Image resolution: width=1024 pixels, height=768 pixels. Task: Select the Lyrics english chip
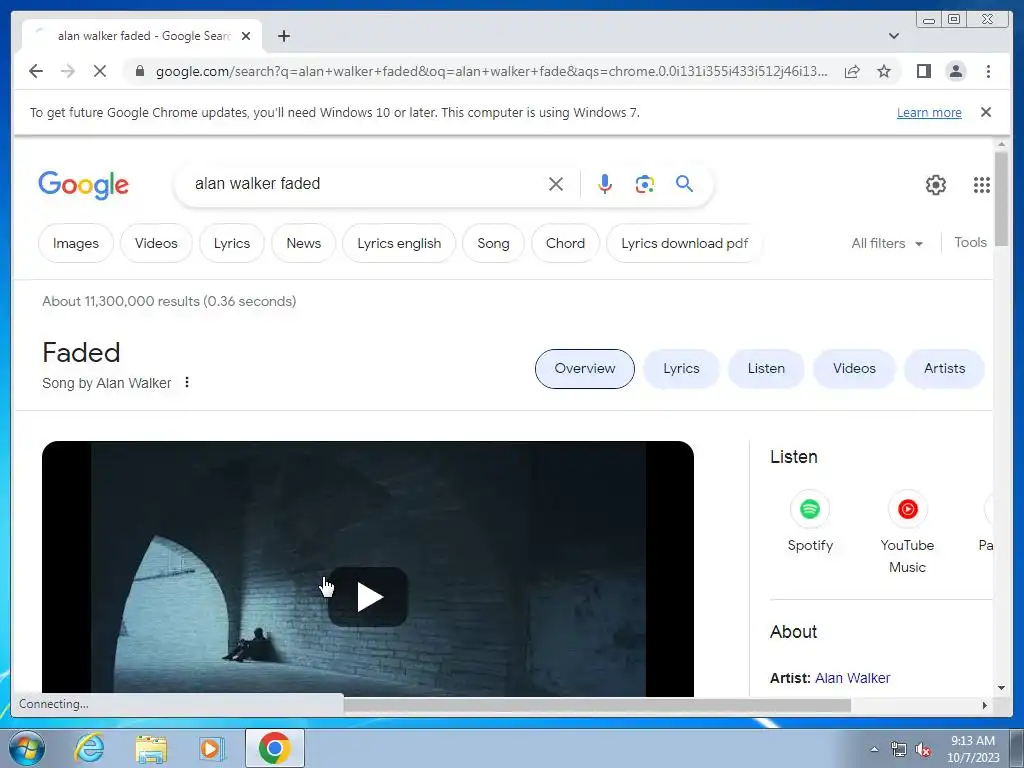[x=399, y=243]
